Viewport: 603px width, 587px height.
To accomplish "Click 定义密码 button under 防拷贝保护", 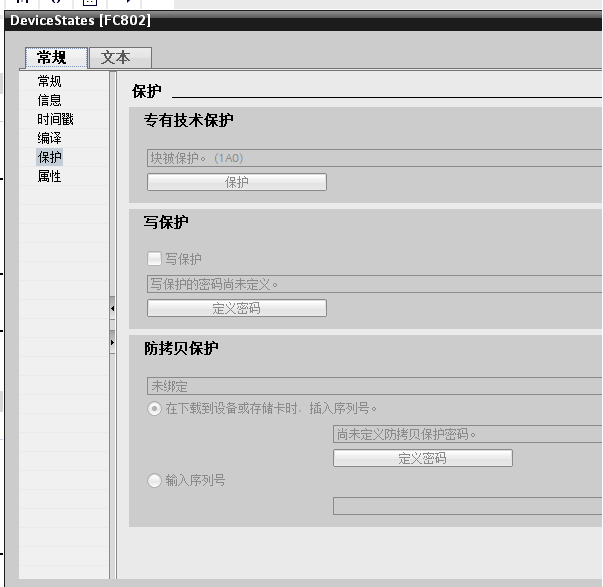I will (422, 458).
